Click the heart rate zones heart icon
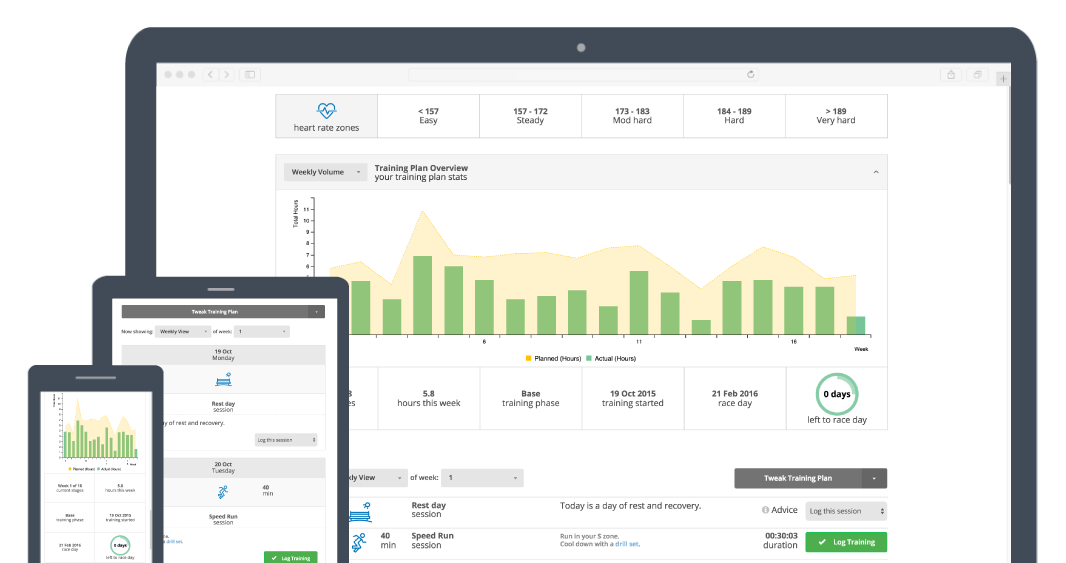The image size is (1066, 563). coord(326,110)
